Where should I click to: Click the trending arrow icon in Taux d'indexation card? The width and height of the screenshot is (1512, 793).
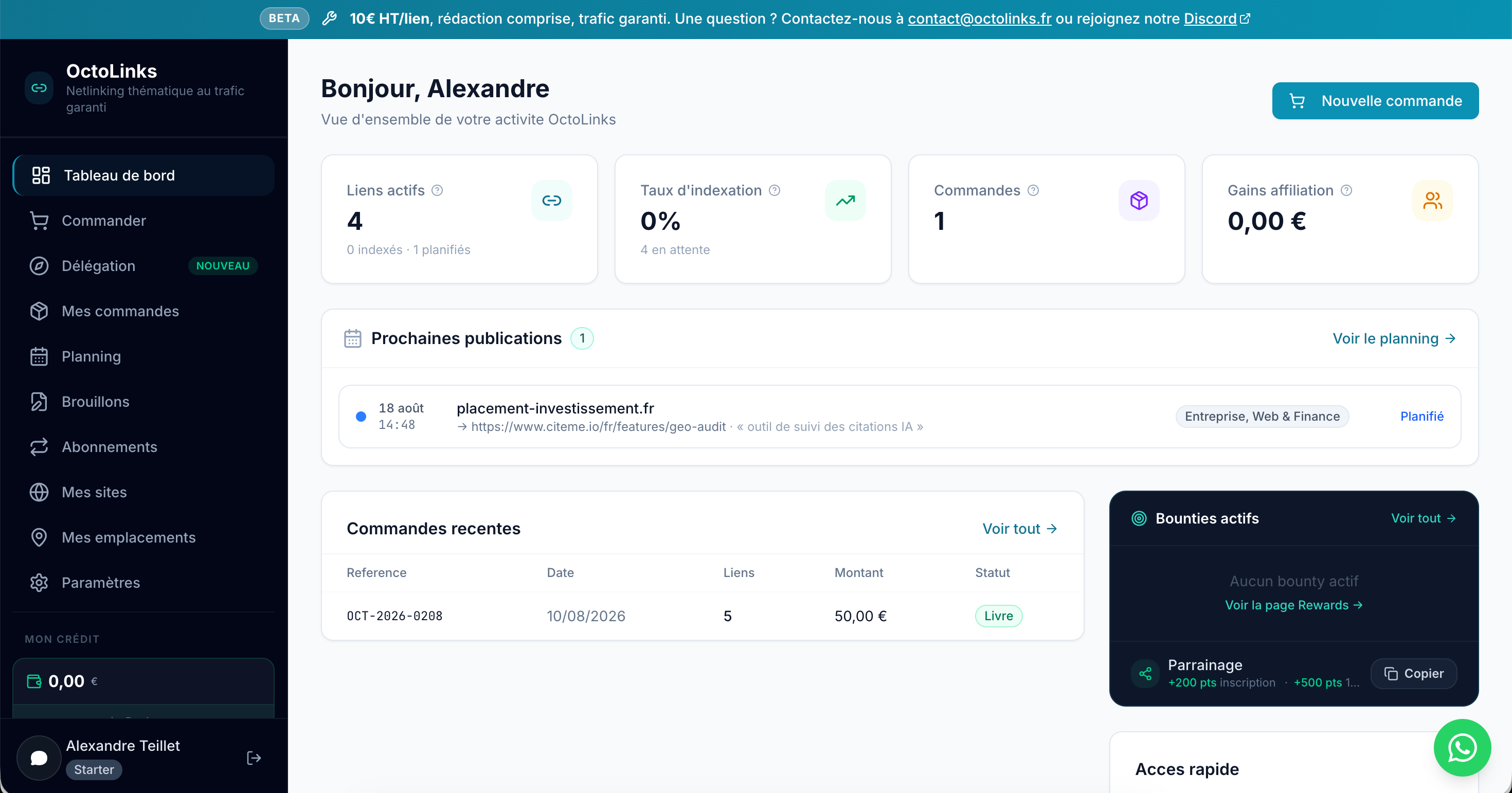[x=845, y=201]
